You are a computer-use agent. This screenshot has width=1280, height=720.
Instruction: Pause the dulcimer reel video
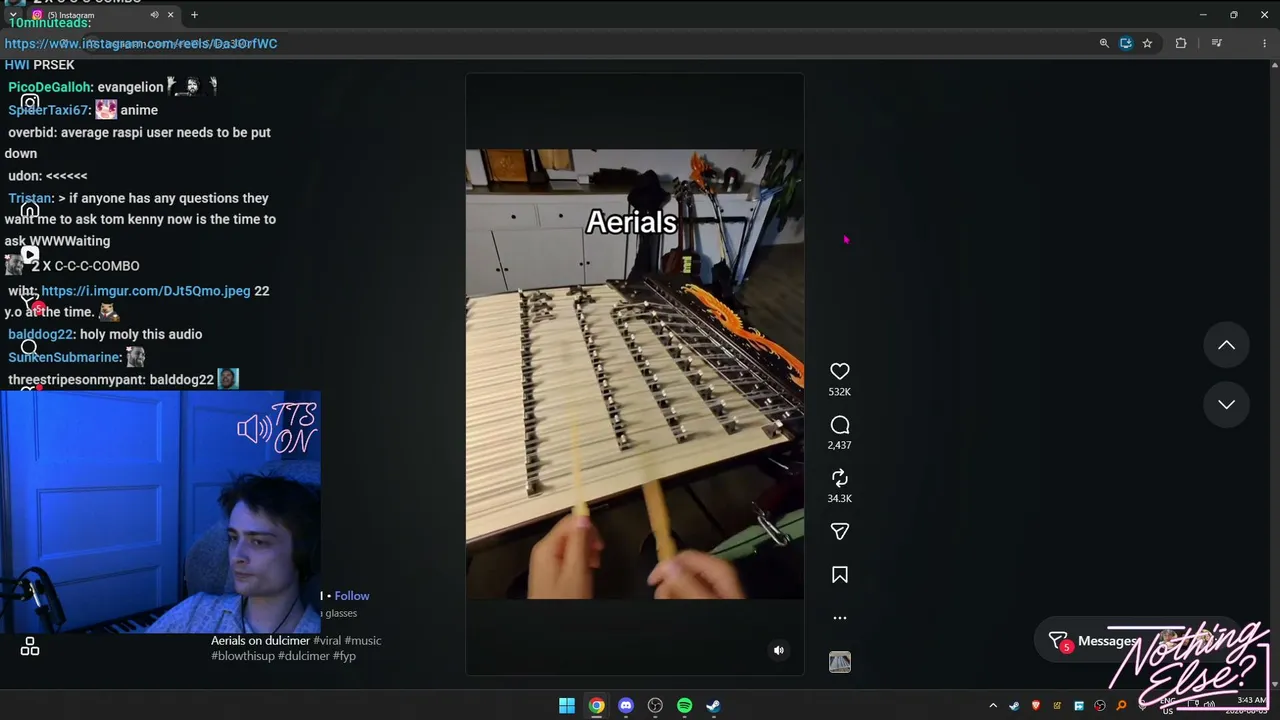pos(634,374)
